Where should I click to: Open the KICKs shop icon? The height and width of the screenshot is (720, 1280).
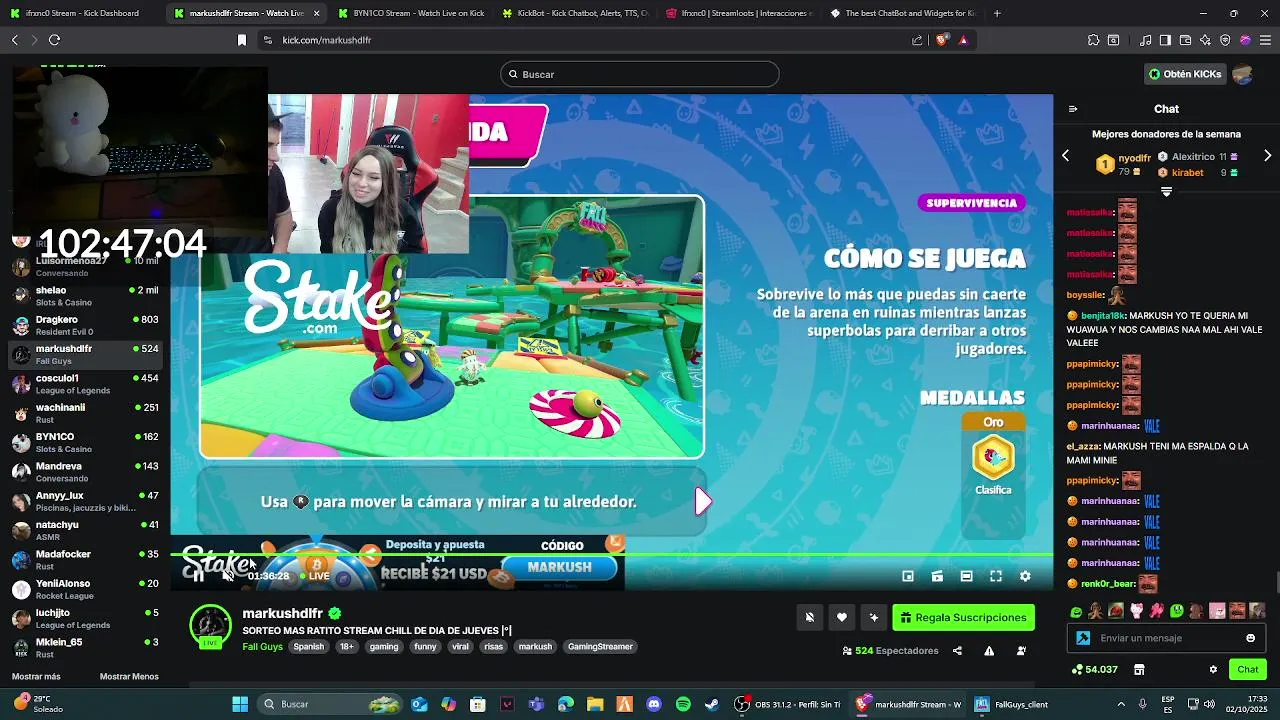point(1139,669)
